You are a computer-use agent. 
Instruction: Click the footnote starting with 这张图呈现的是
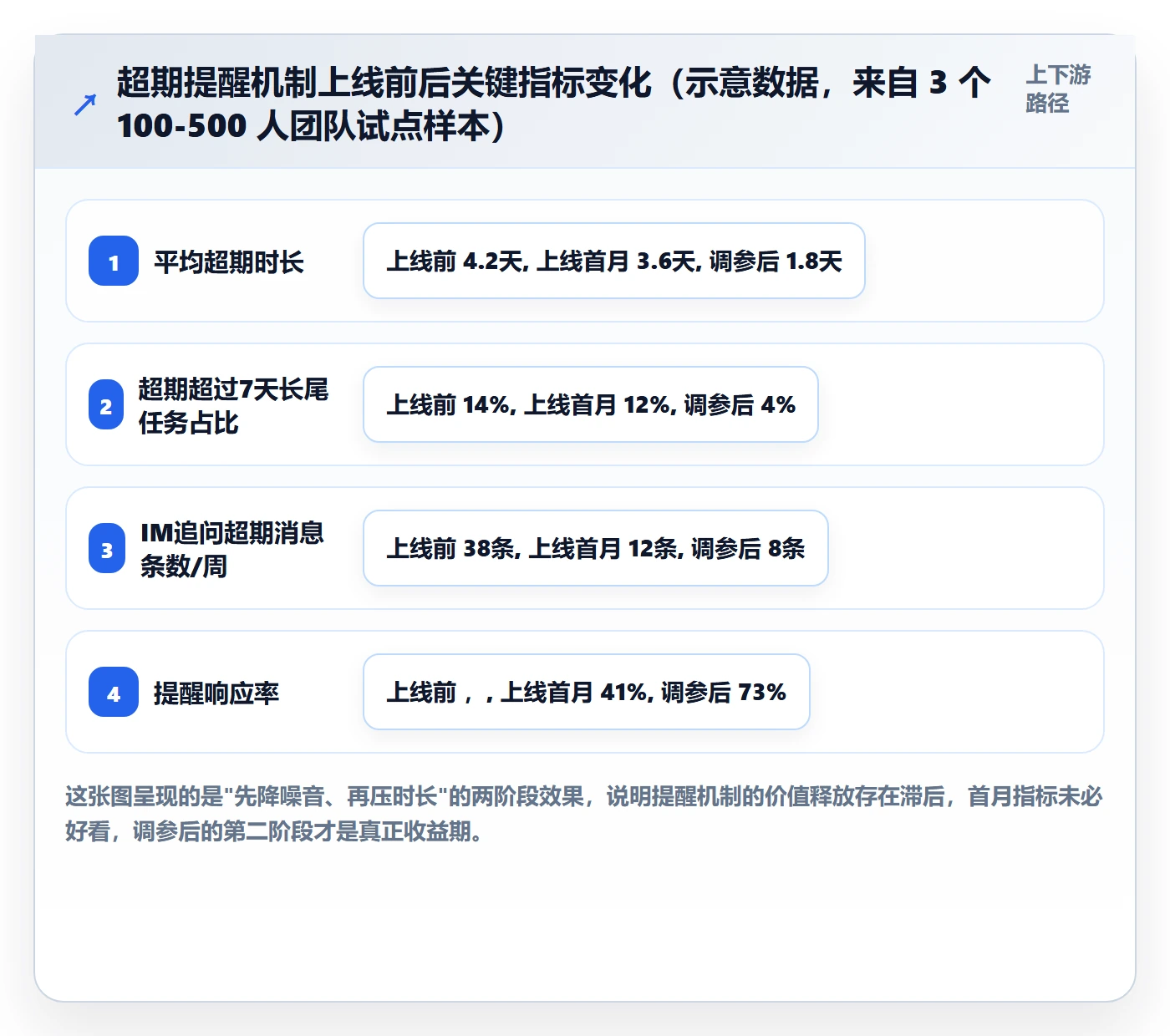point(584,814)
